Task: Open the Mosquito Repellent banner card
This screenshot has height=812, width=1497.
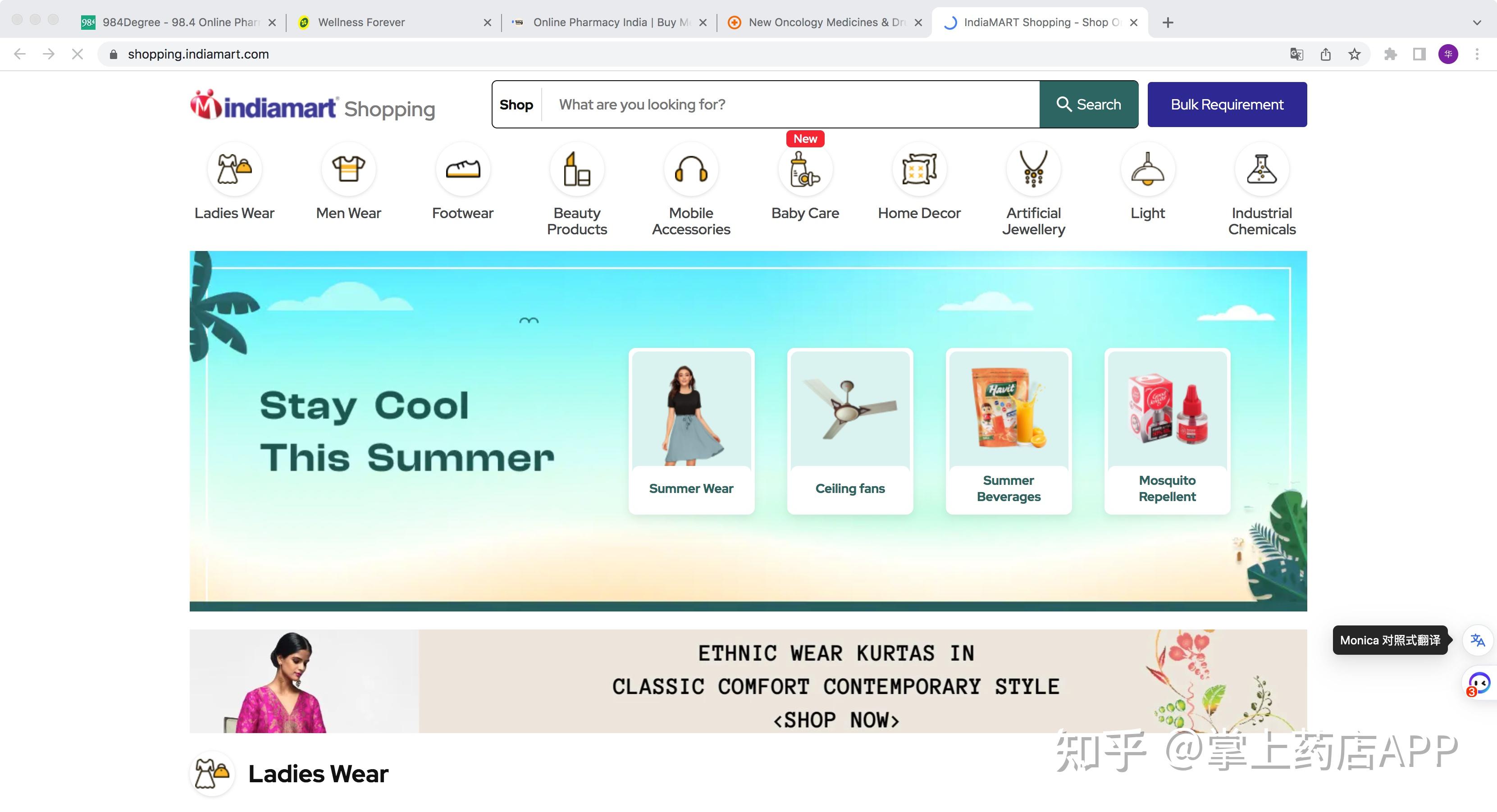Action: [x=1168, y=431]
